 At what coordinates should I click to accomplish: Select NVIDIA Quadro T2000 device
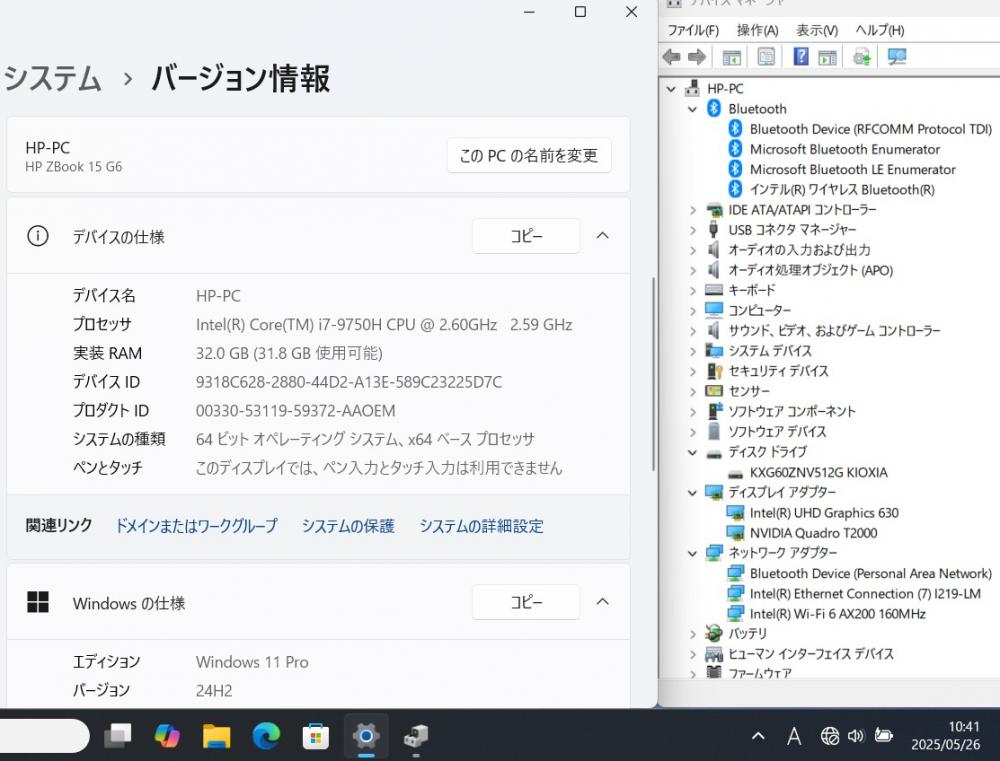click(814, 533)
